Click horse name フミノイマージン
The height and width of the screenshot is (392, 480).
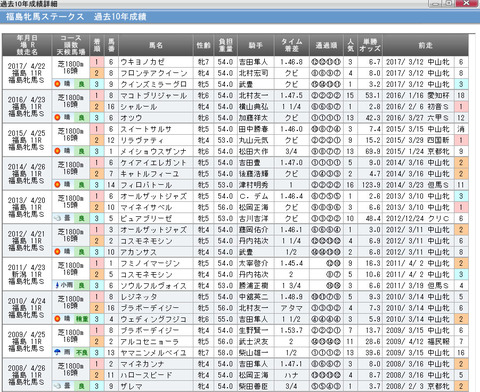click(150, 263)
